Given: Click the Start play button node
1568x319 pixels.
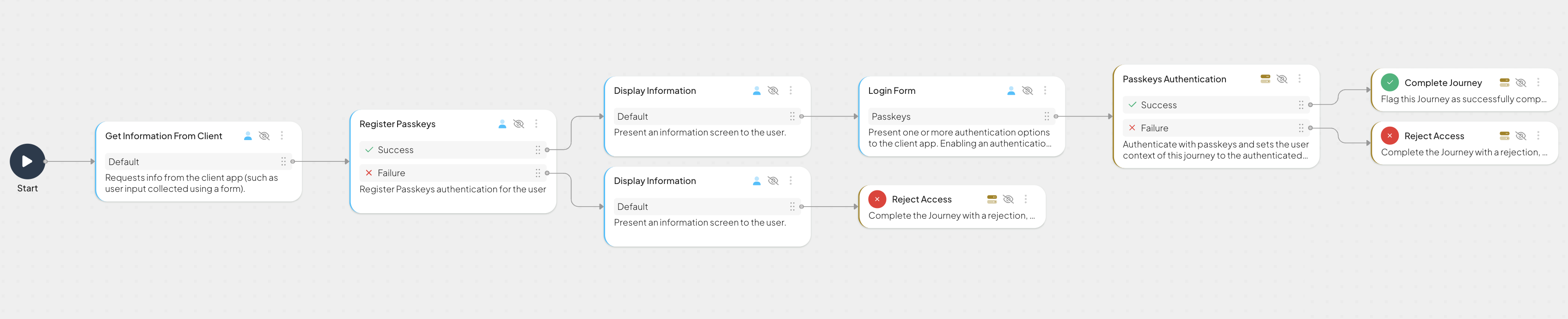Looking at the screenshot, I should click(27, 161).
